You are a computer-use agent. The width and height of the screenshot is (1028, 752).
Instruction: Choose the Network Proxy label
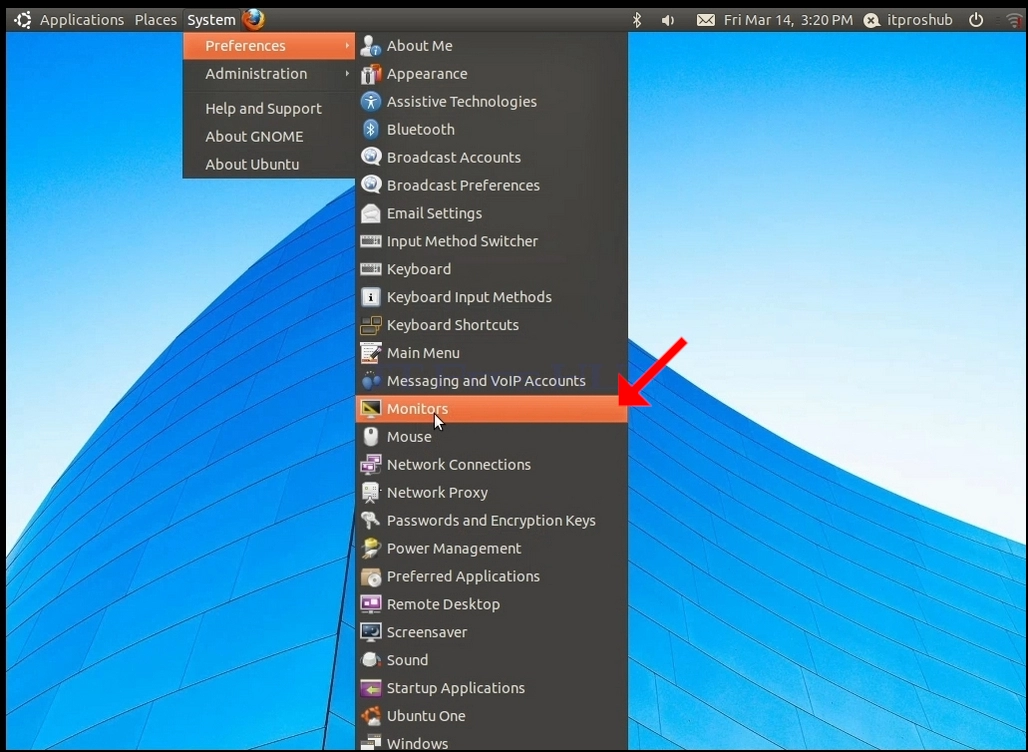(437, 492)
